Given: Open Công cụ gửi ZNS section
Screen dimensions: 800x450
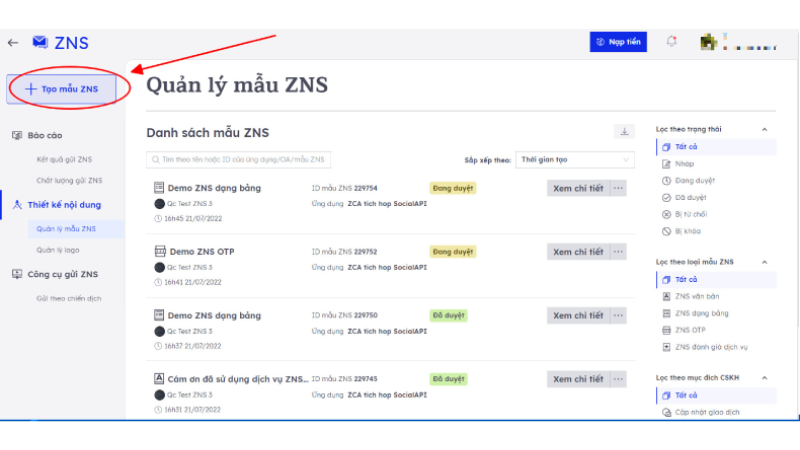Looking at the screenshot, I should tap(62, 274).
